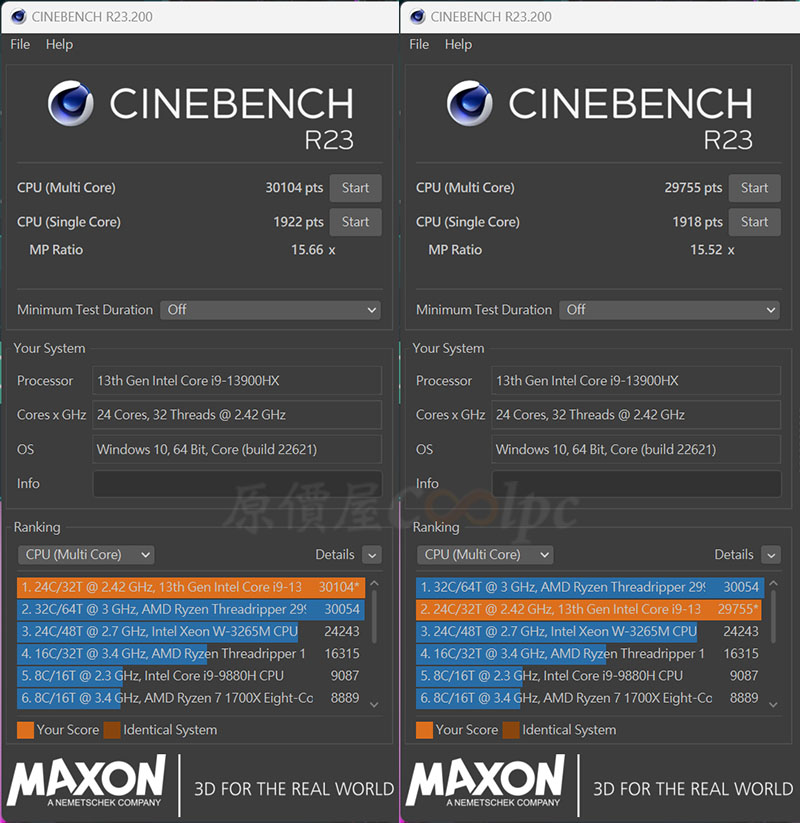Expand Details arrow in right window ranking
This screenshot has height=823, width=800.
pyautogui.click(x=771, y=555)
